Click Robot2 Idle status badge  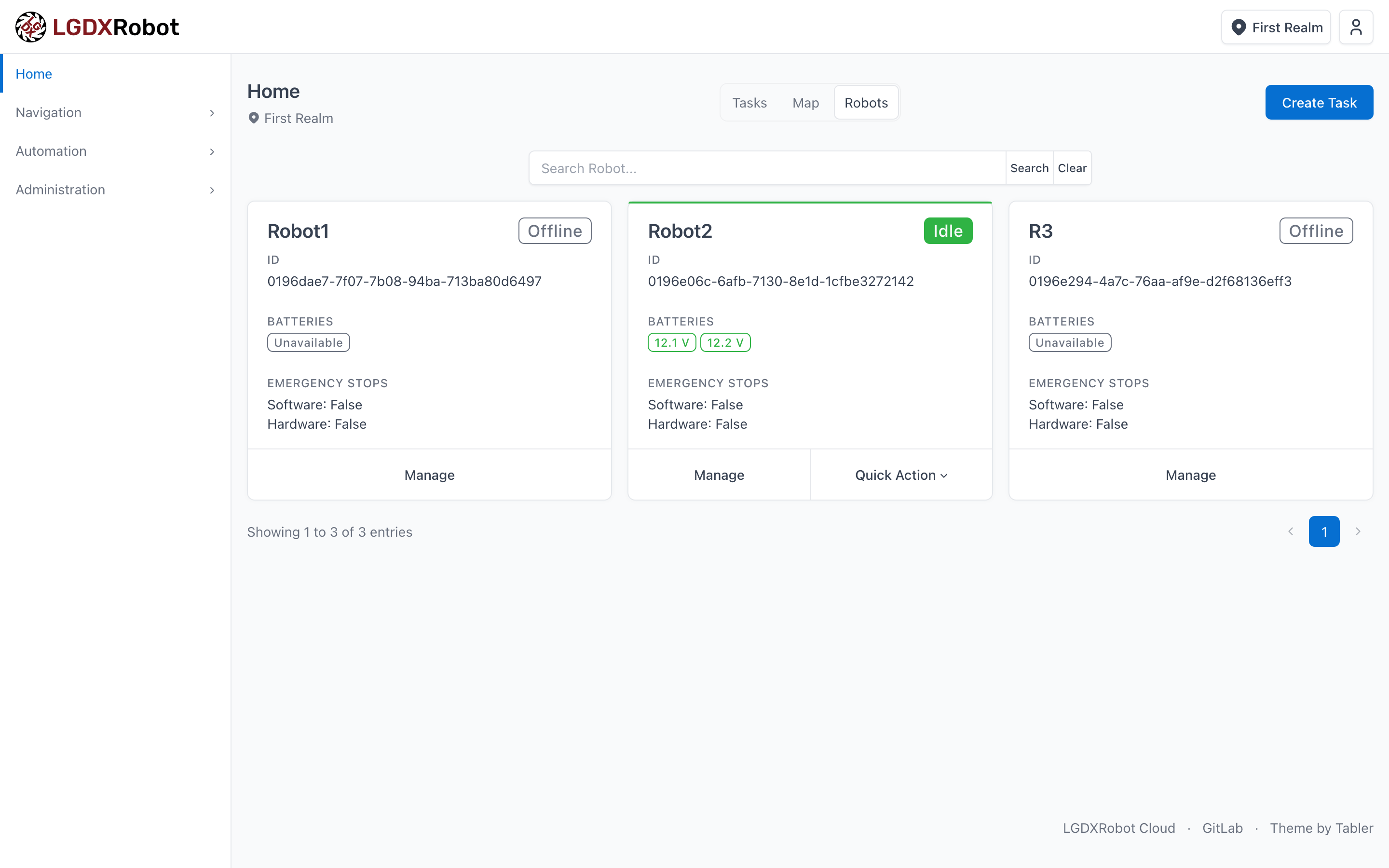tap(948, 231)
